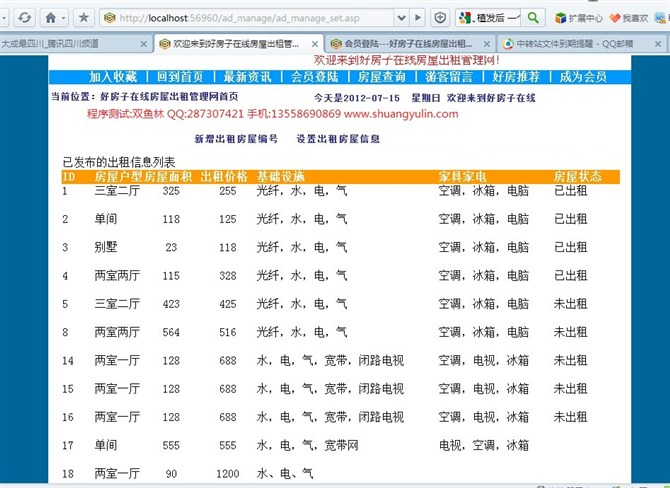Close the 欢迎来到好房子在线 active tab
This screenshot has width=670, height=488.
(316, 44)
